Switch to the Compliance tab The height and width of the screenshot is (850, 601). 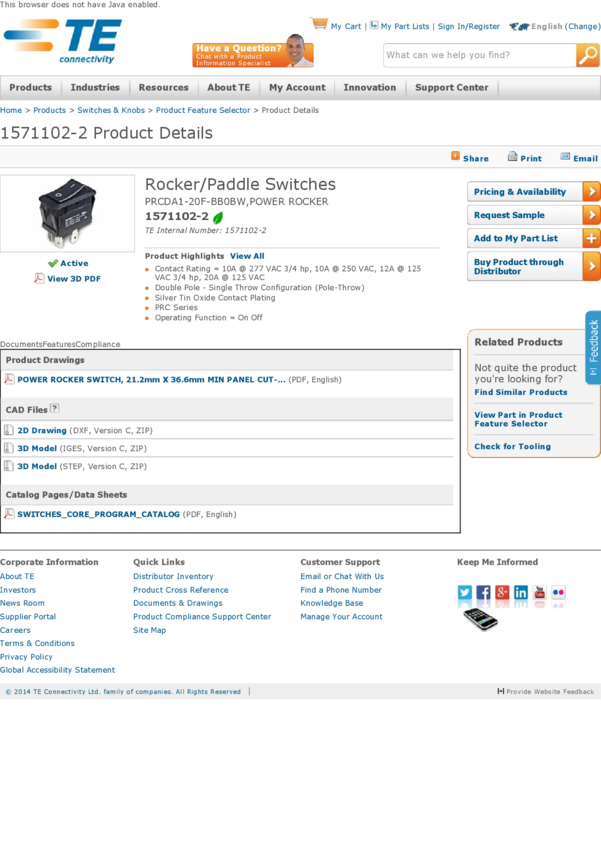98,344
